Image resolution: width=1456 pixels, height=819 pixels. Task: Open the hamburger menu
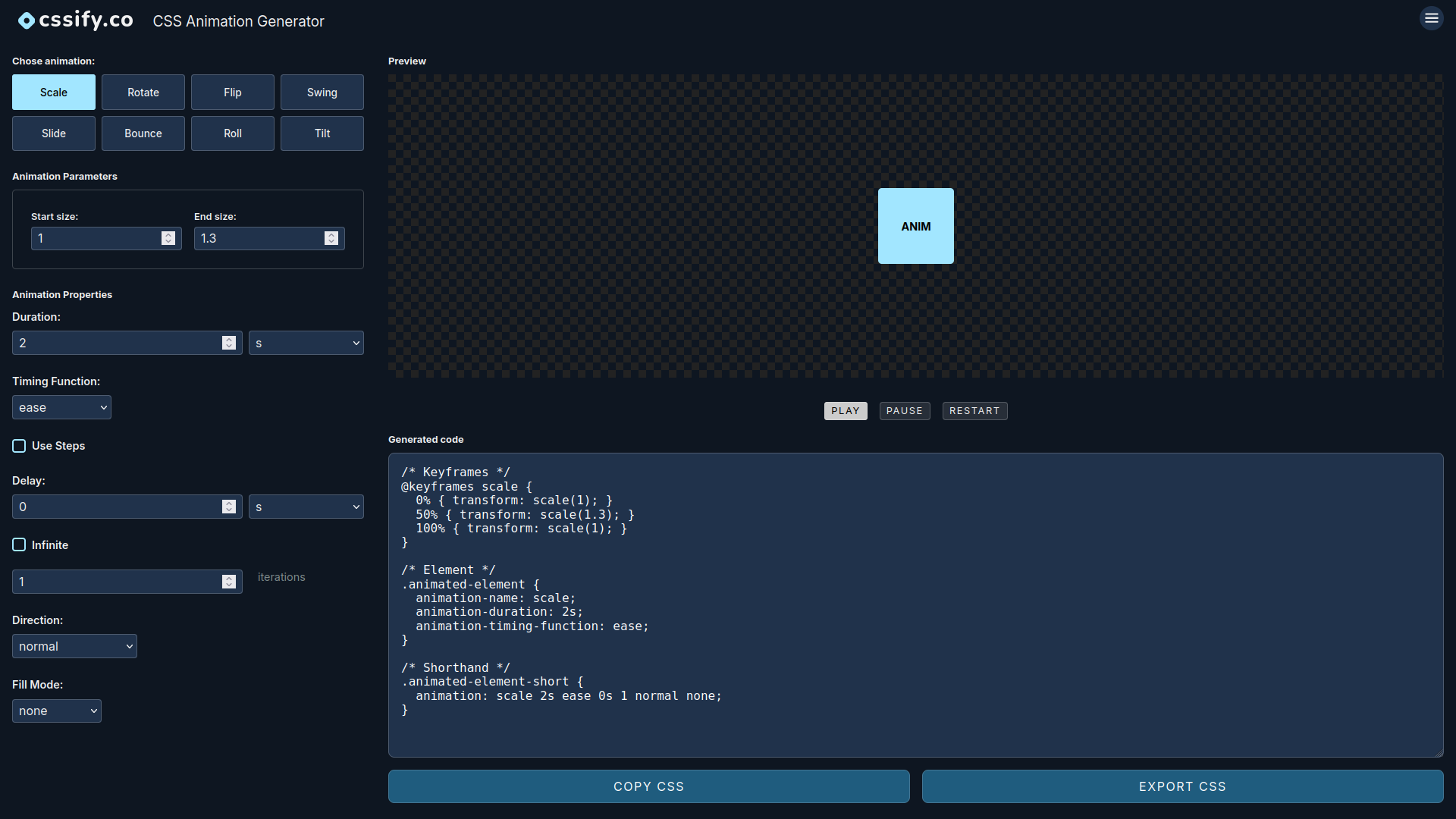click(x=1431, y=18)
